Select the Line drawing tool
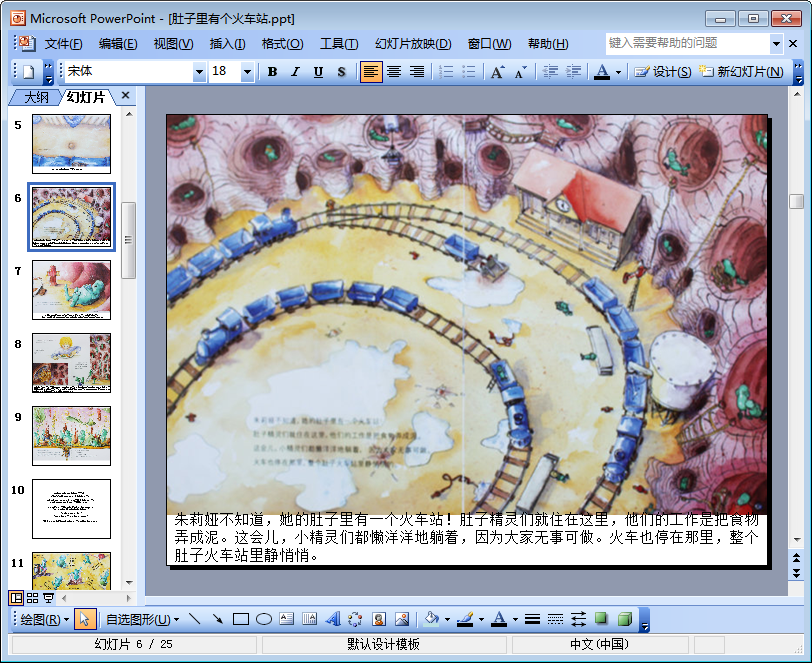Image resolution: width=812 pixels, height=663 pixels. tap(195, 619)
